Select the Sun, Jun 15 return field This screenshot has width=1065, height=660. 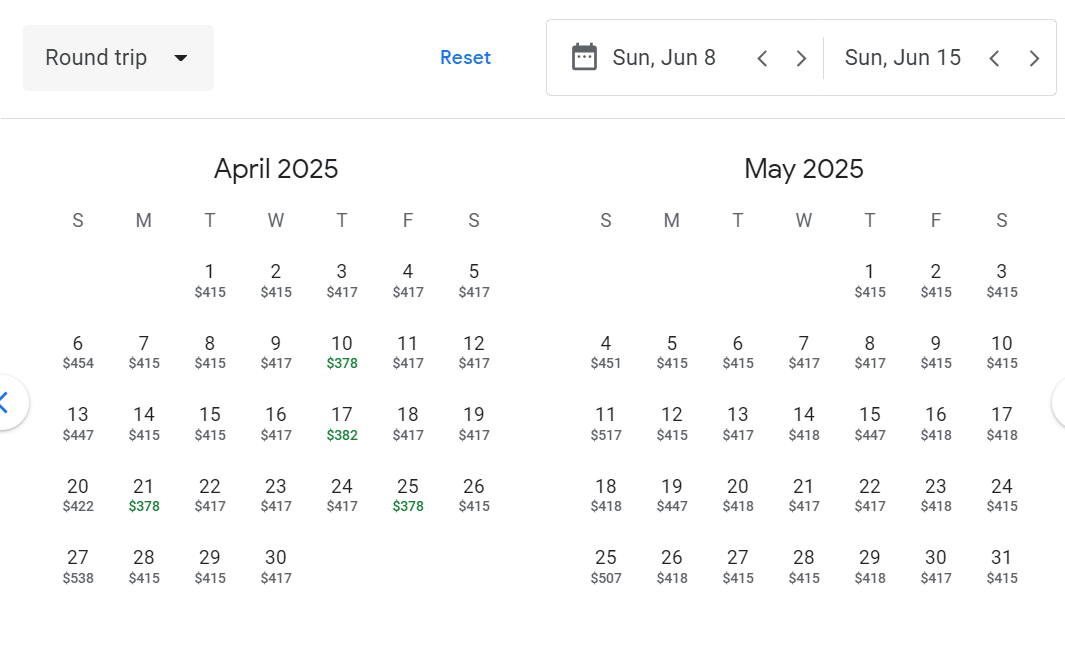pos(902,58)
